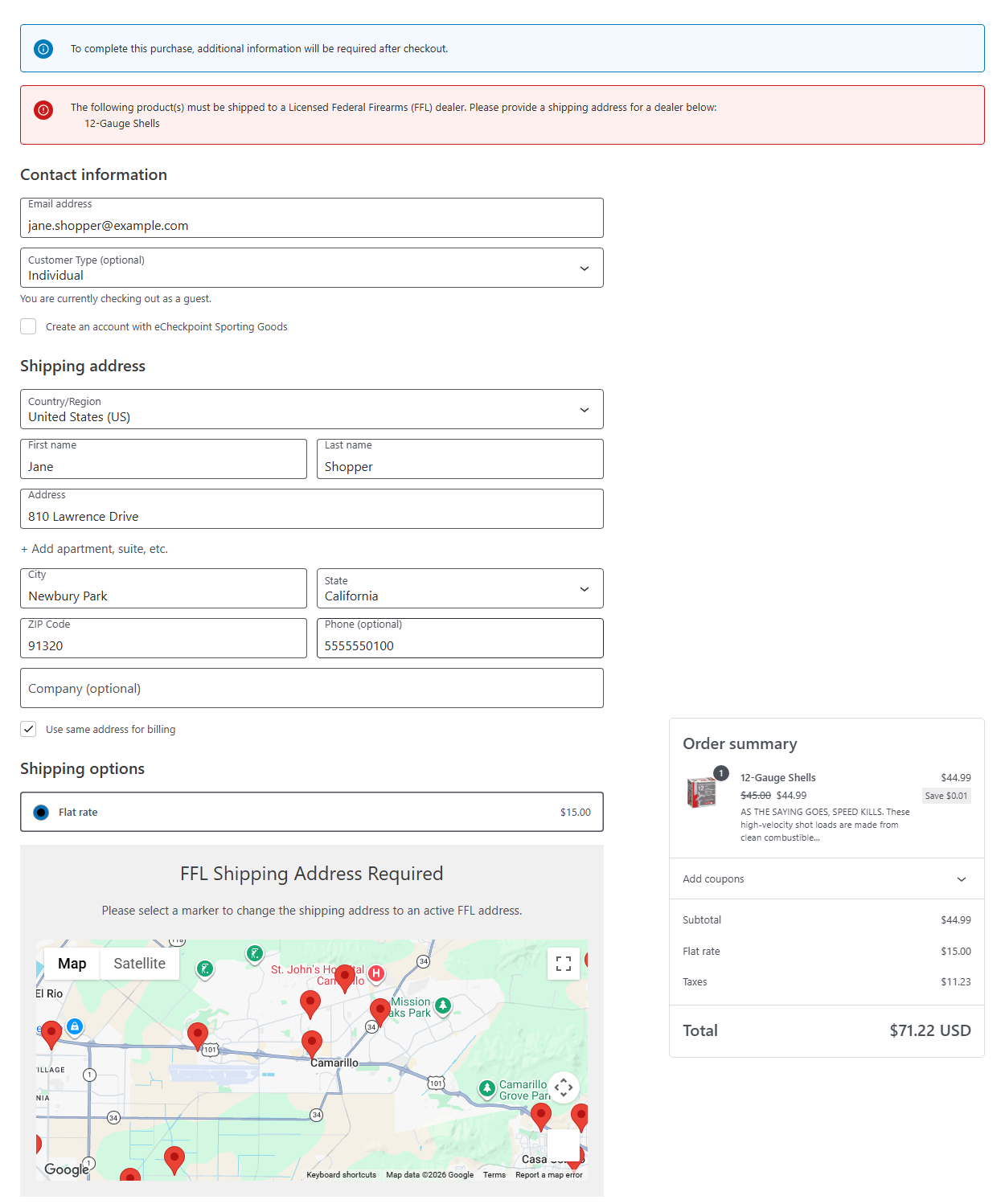Select the red marker beside Mission Oaks Park
The image size is (1005, 1204).
point(380,1011)
